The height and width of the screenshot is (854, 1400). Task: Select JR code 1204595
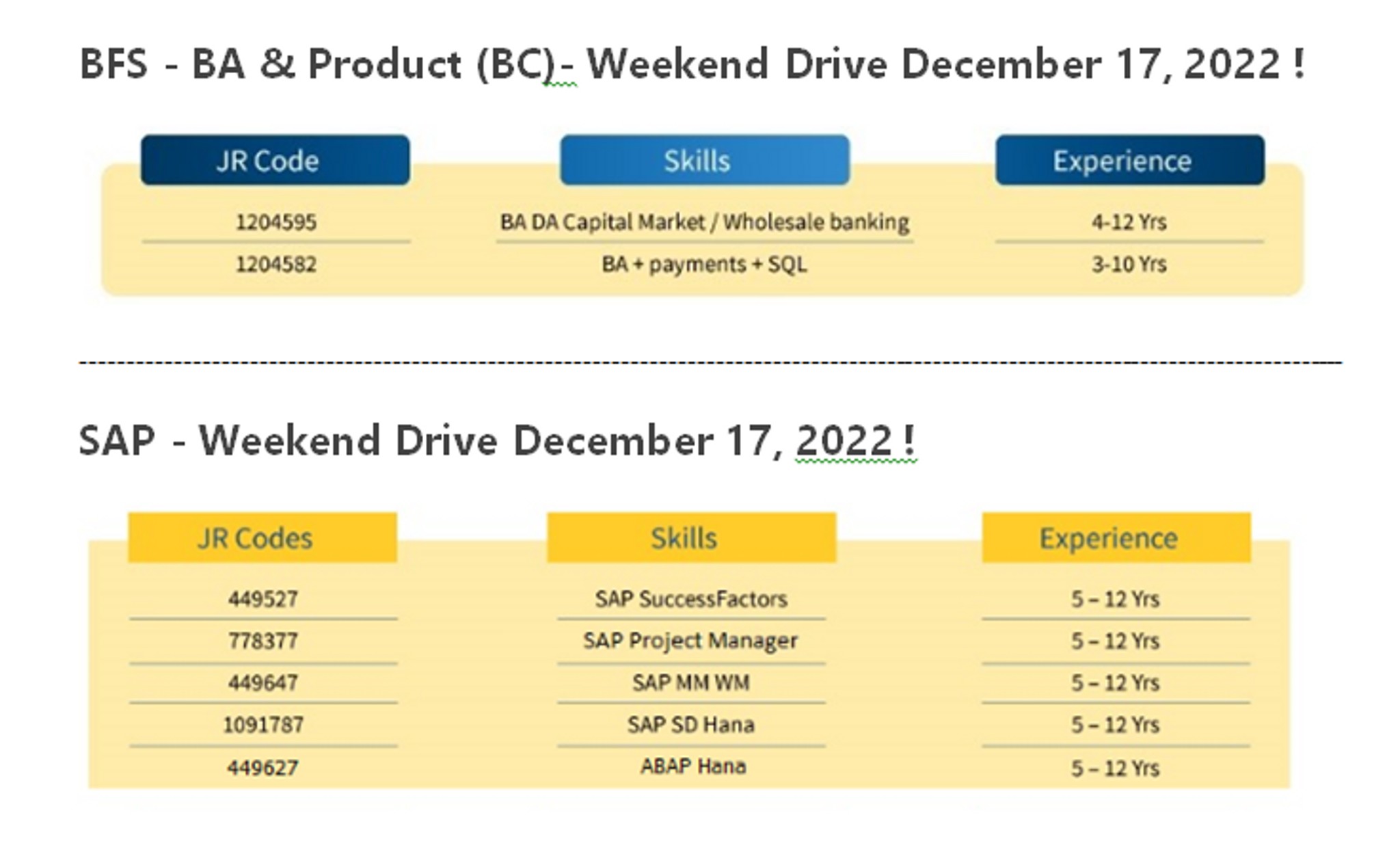point(276,222)
